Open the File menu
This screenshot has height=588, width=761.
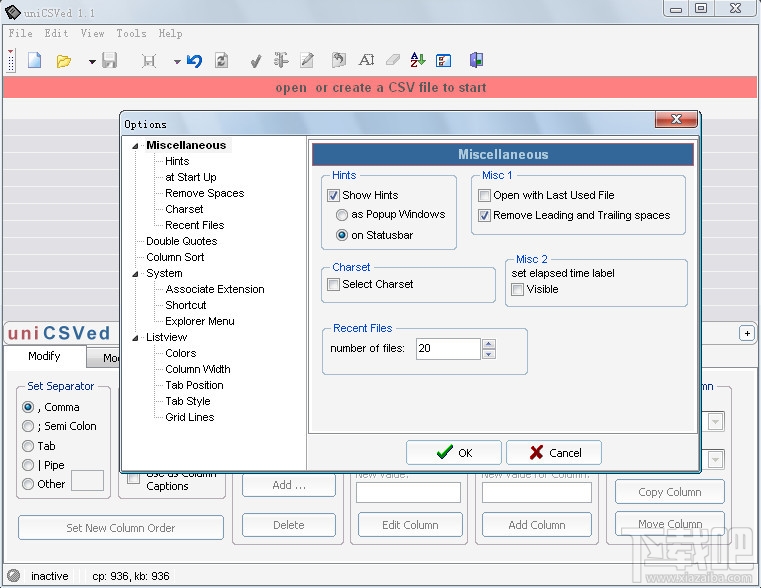coord(20,33)
